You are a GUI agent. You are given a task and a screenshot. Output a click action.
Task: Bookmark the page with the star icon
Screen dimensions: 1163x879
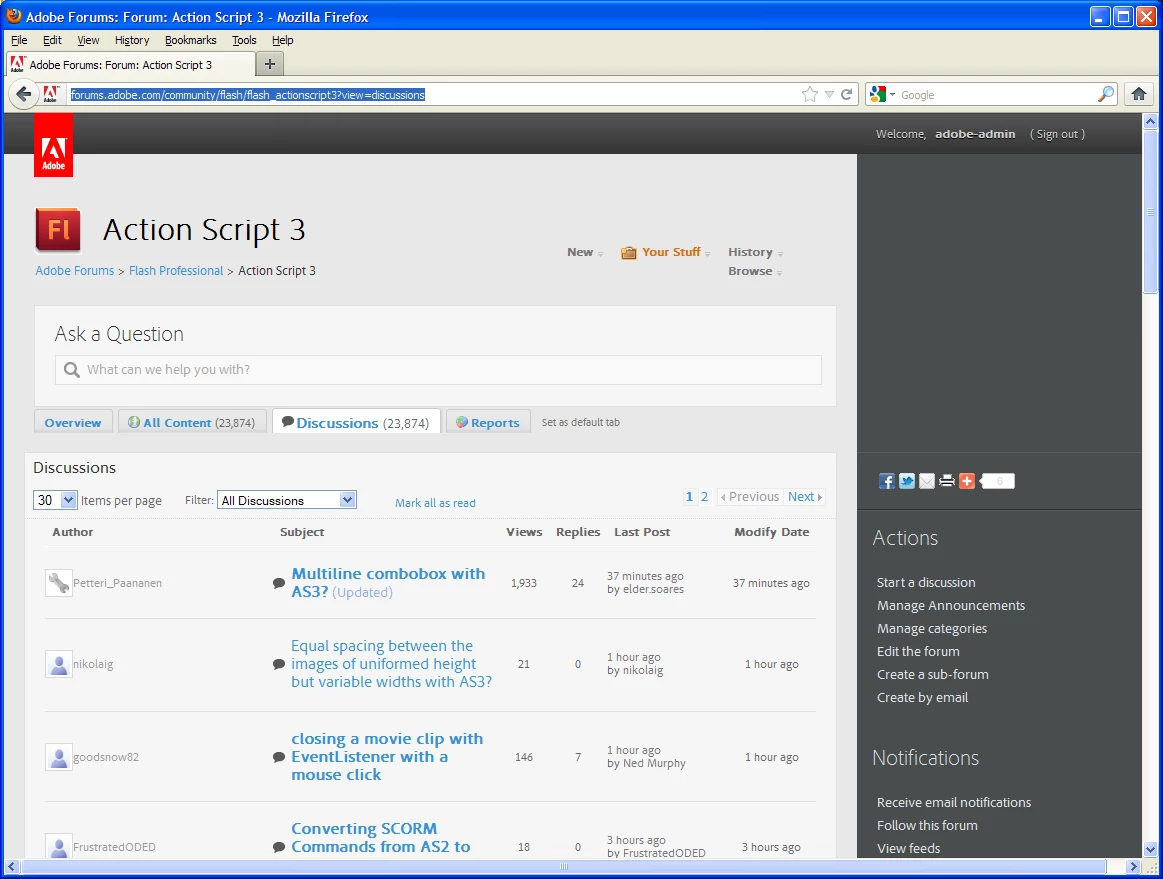809,94
